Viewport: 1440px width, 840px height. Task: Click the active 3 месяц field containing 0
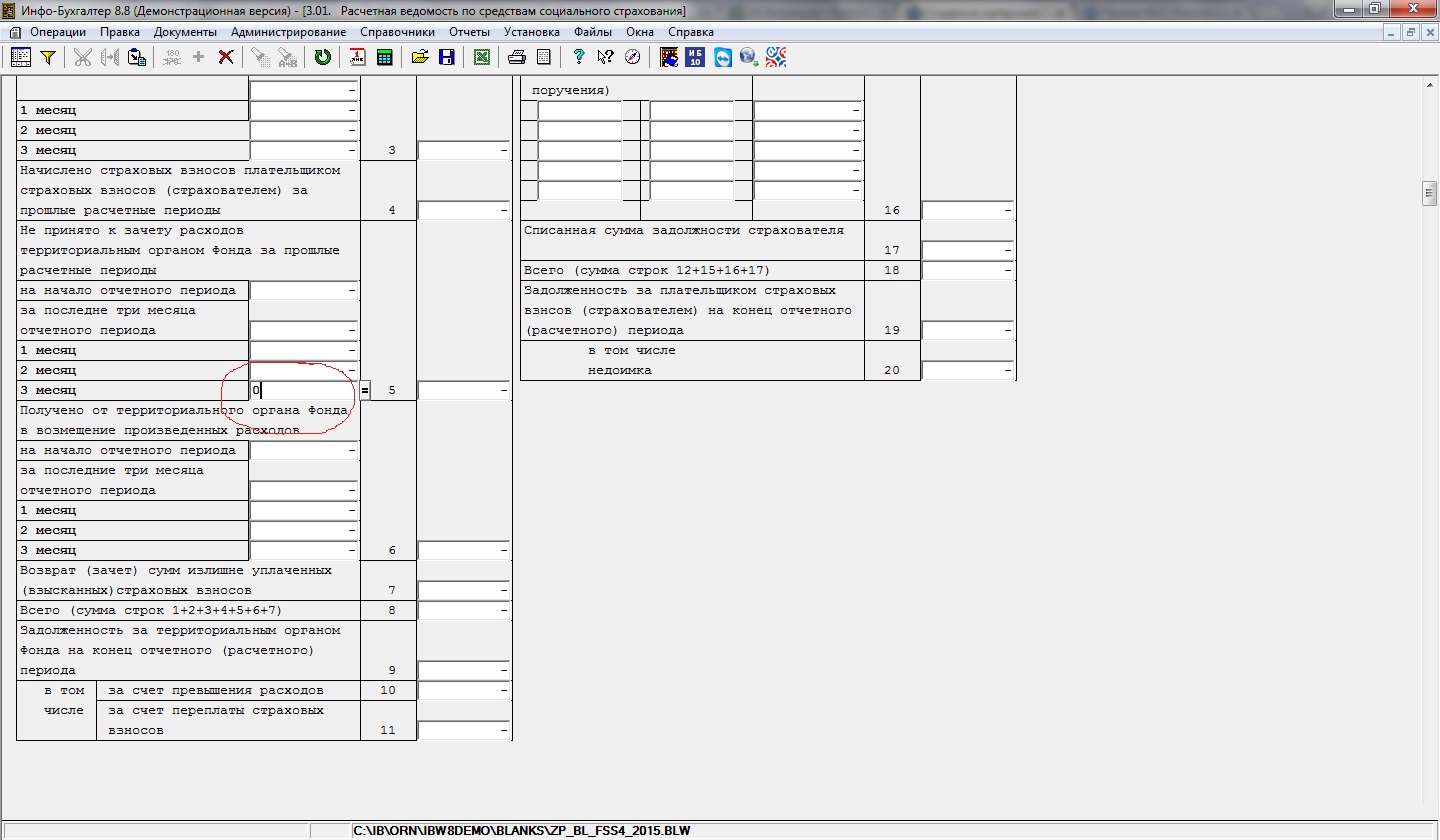[304, 390]
